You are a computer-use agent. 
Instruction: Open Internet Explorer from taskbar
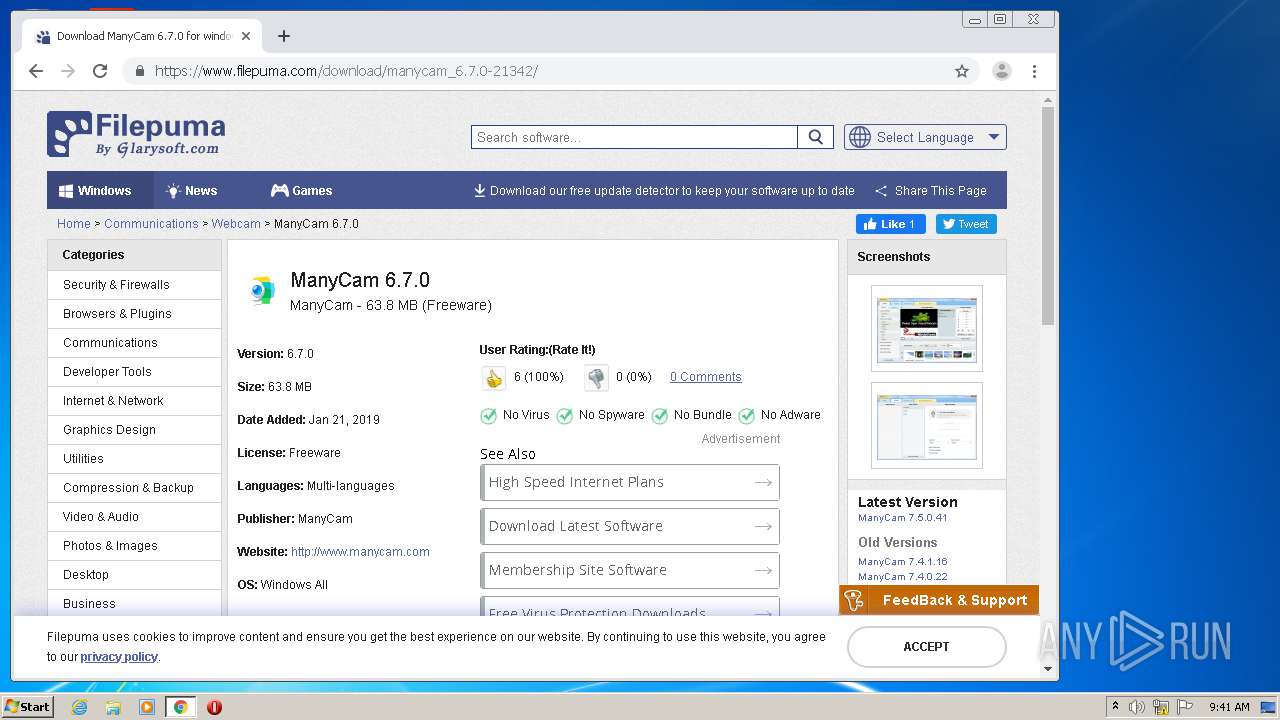79,707
